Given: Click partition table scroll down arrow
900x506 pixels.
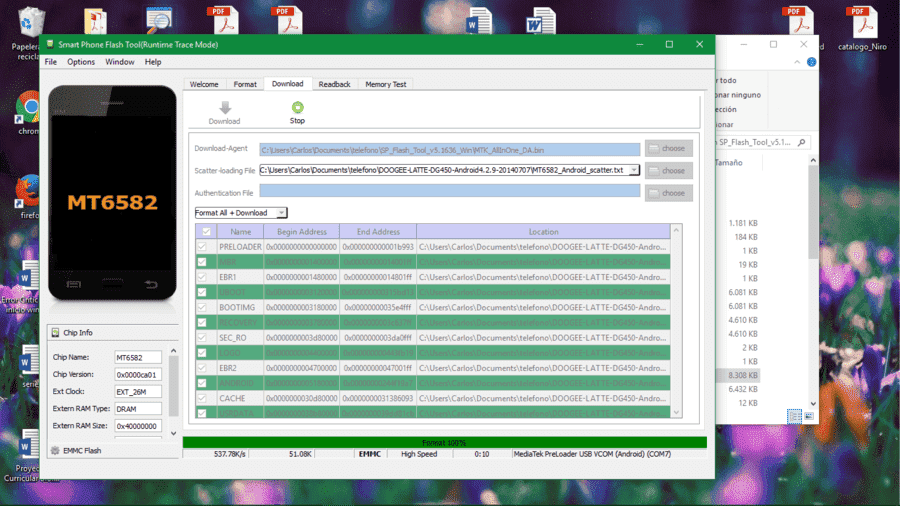Looking at the screenshot, I should tap(676, 412).
